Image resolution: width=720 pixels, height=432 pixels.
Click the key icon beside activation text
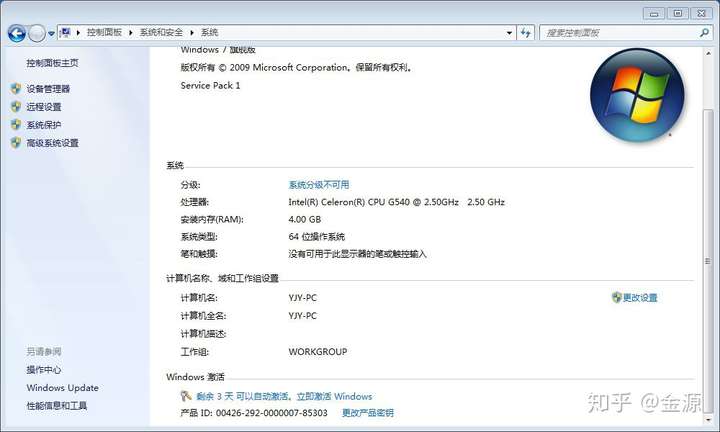point(186,396)
